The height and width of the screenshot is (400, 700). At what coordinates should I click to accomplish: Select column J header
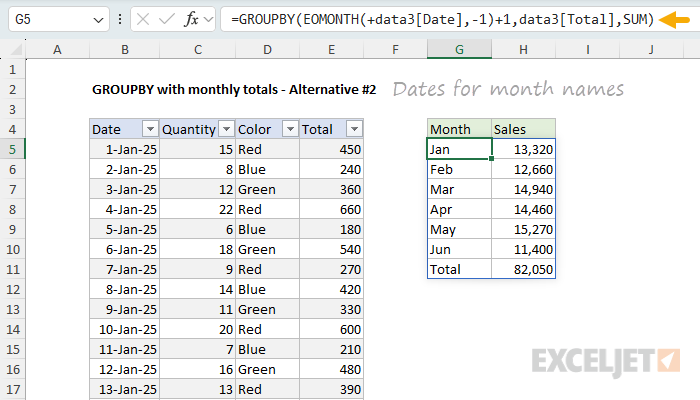pos(651,50)
